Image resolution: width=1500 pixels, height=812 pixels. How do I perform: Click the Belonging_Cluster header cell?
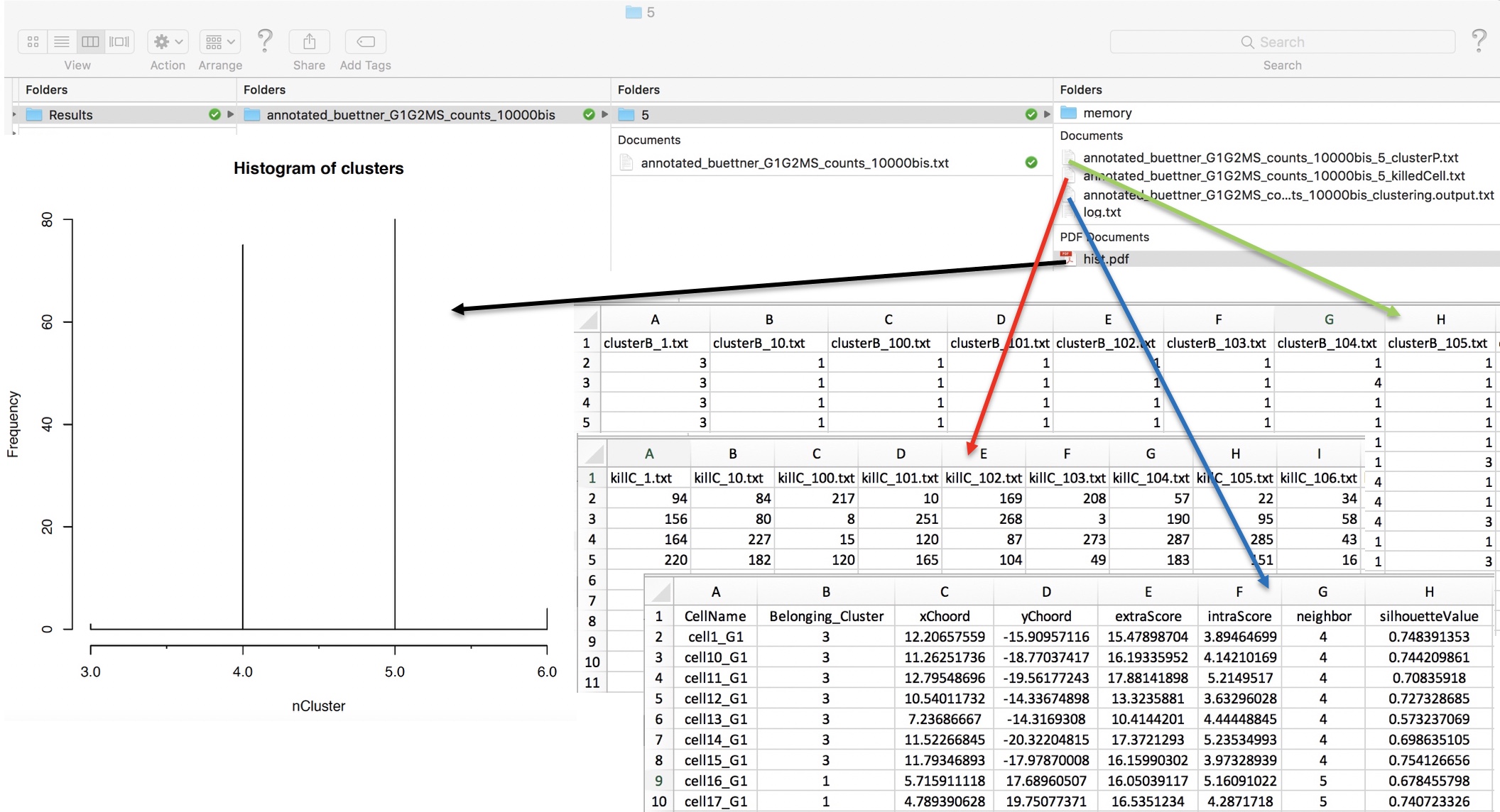pos(826,616)
